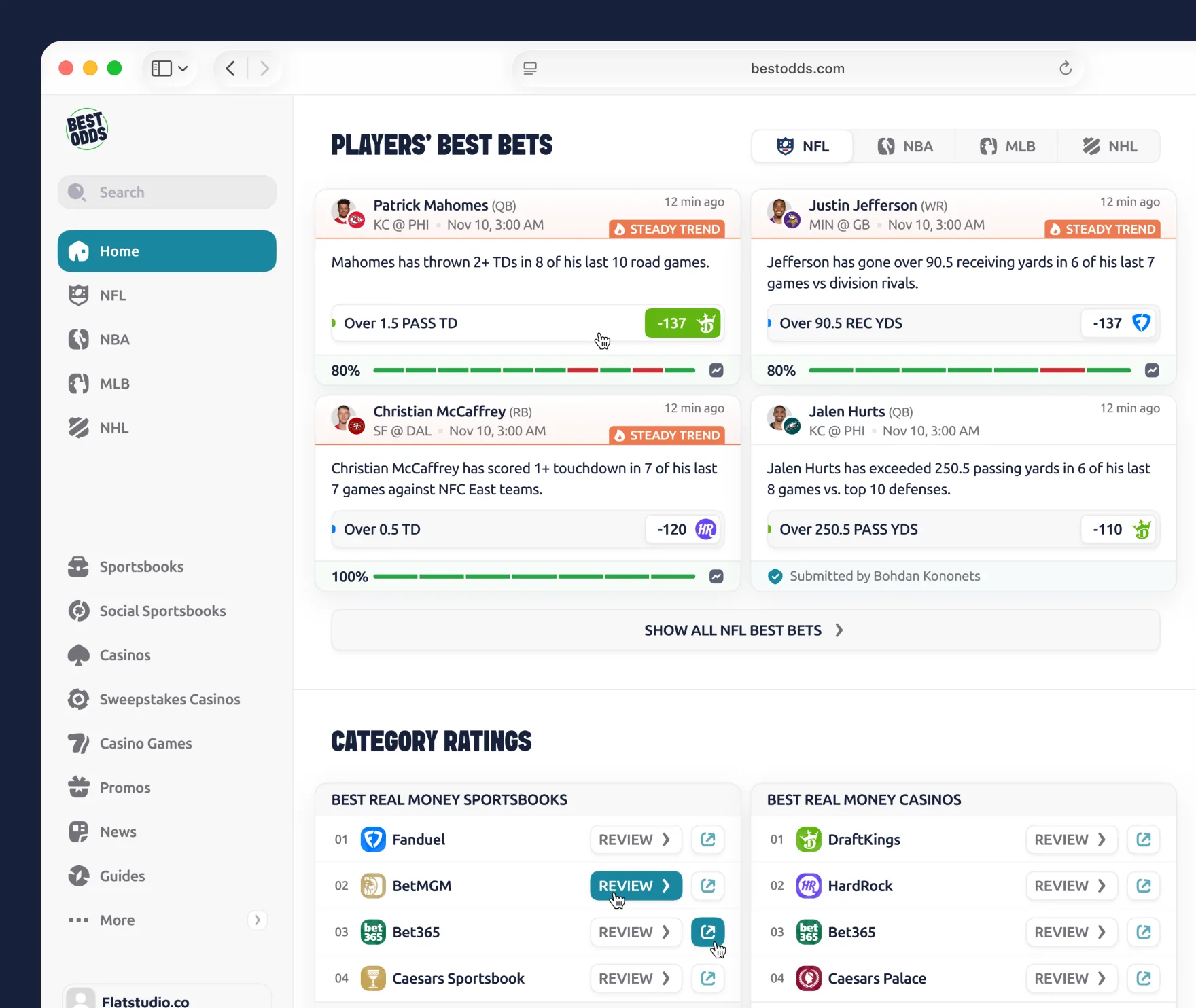This screenshot has height=1008, width=1196.
Task: Visit BetMGM via external link icon
Action: (708, 886)
